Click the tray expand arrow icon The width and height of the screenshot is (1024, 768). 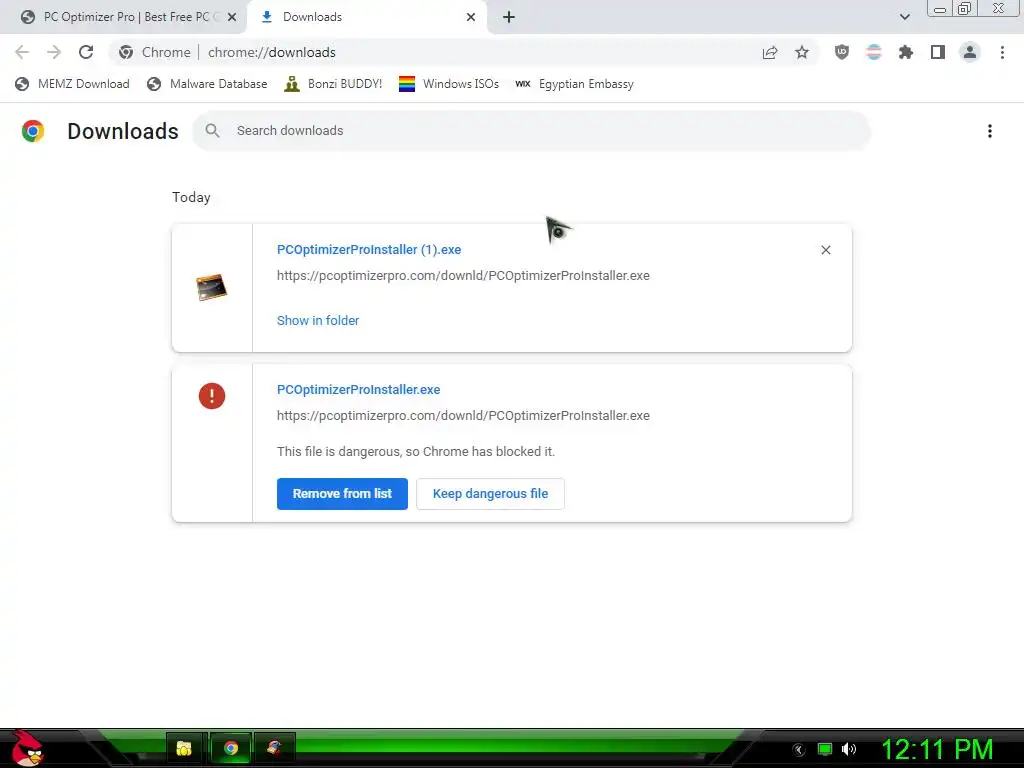click(x=799, y=750)
